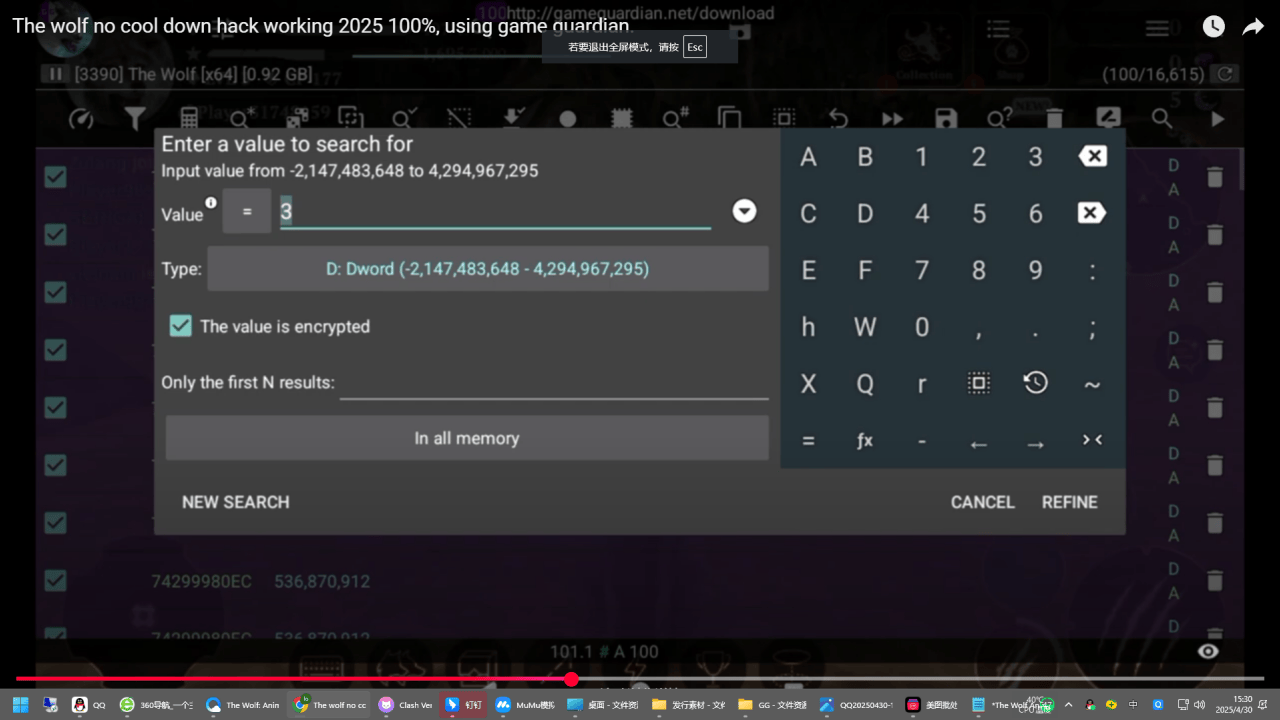Tap the backspace key beside the 3 key
This screenshot has width=1280, height=720.
coord(1092,156)
